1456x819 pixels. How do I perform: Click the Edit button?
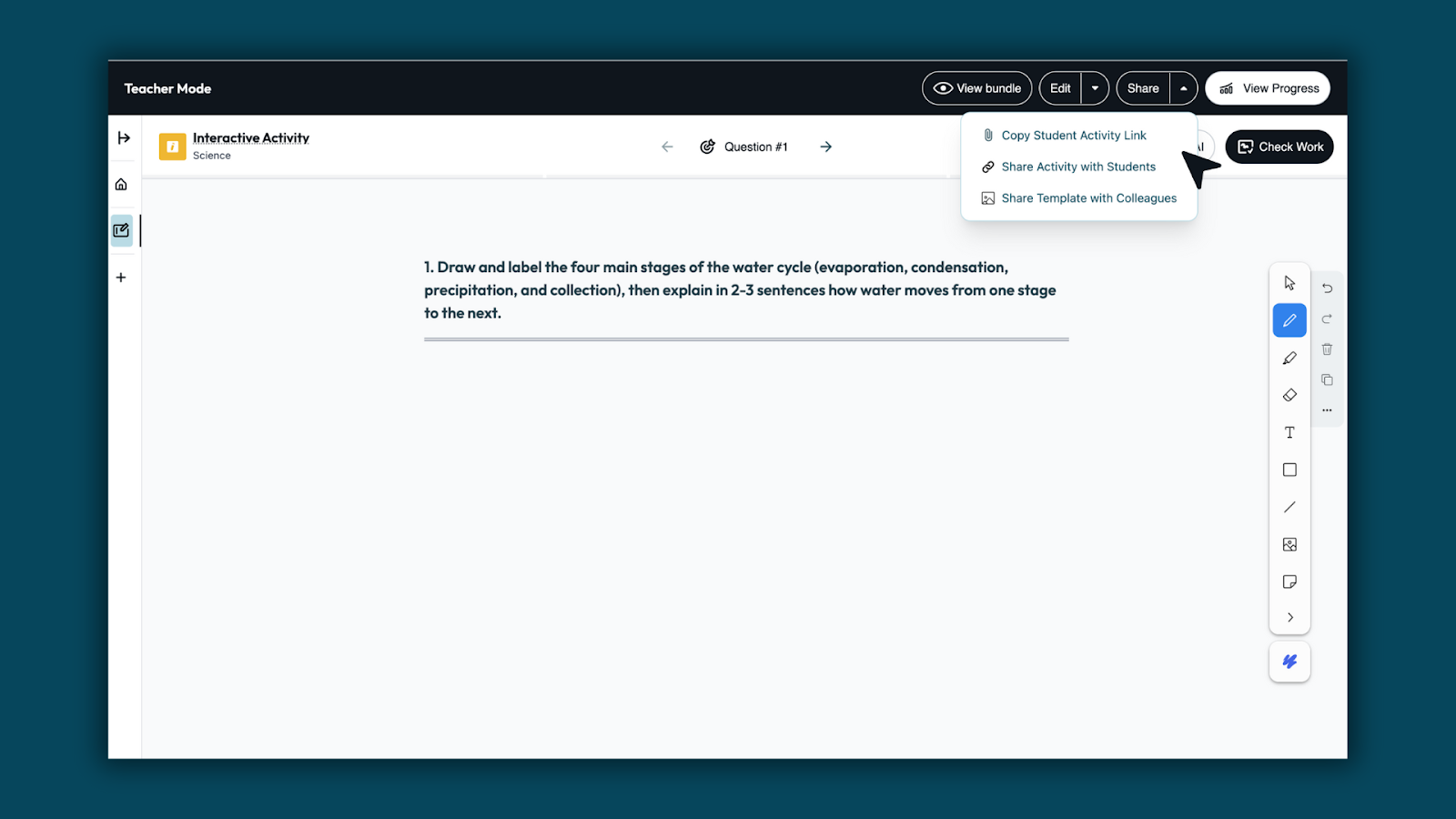click(x=1060, y=88)
